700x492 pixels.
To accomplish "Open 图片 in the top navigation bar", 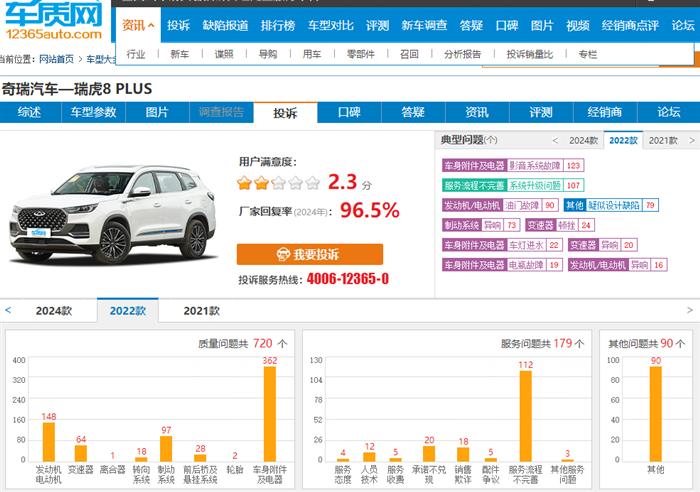I will [542, 25].
